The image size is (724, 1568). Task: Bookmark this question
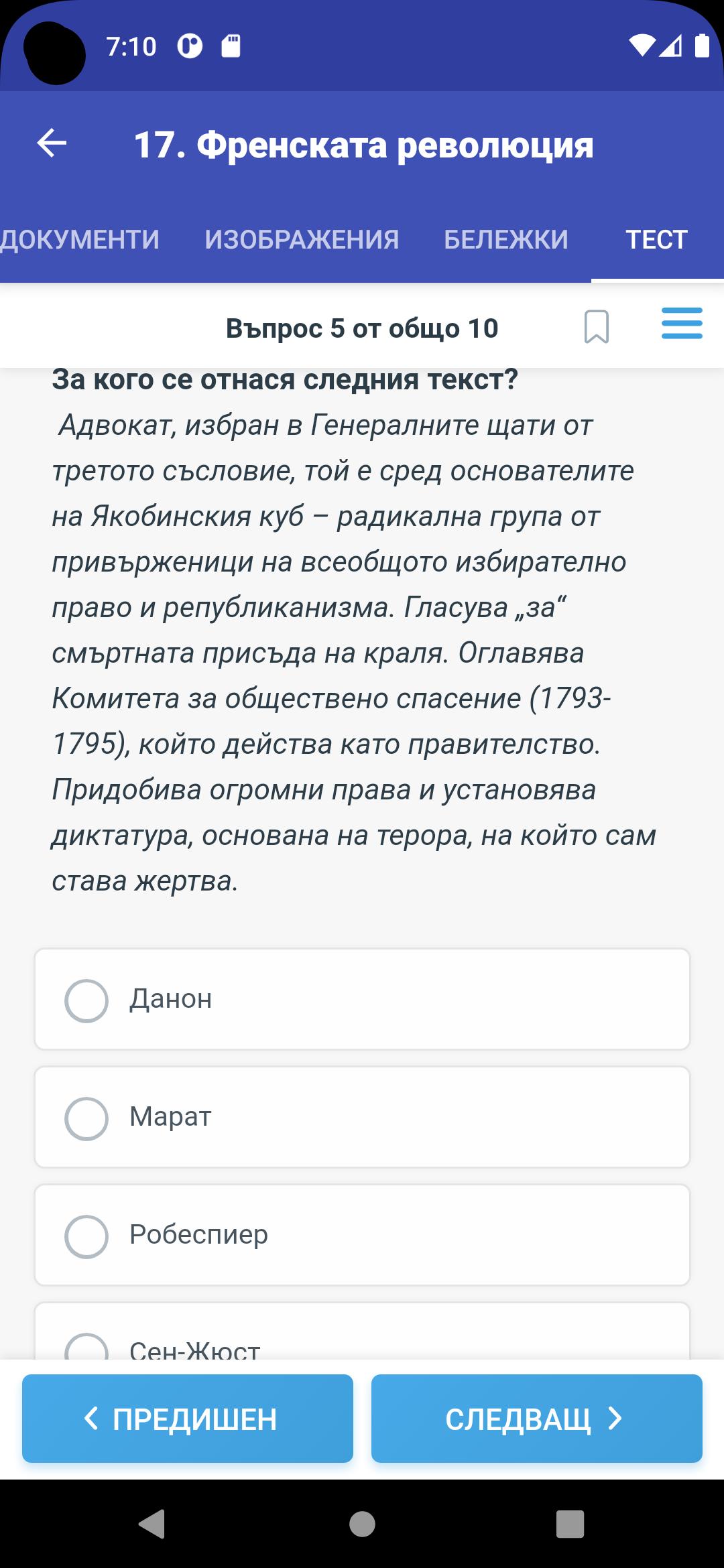pyautogui.click(x=596, y=327)
